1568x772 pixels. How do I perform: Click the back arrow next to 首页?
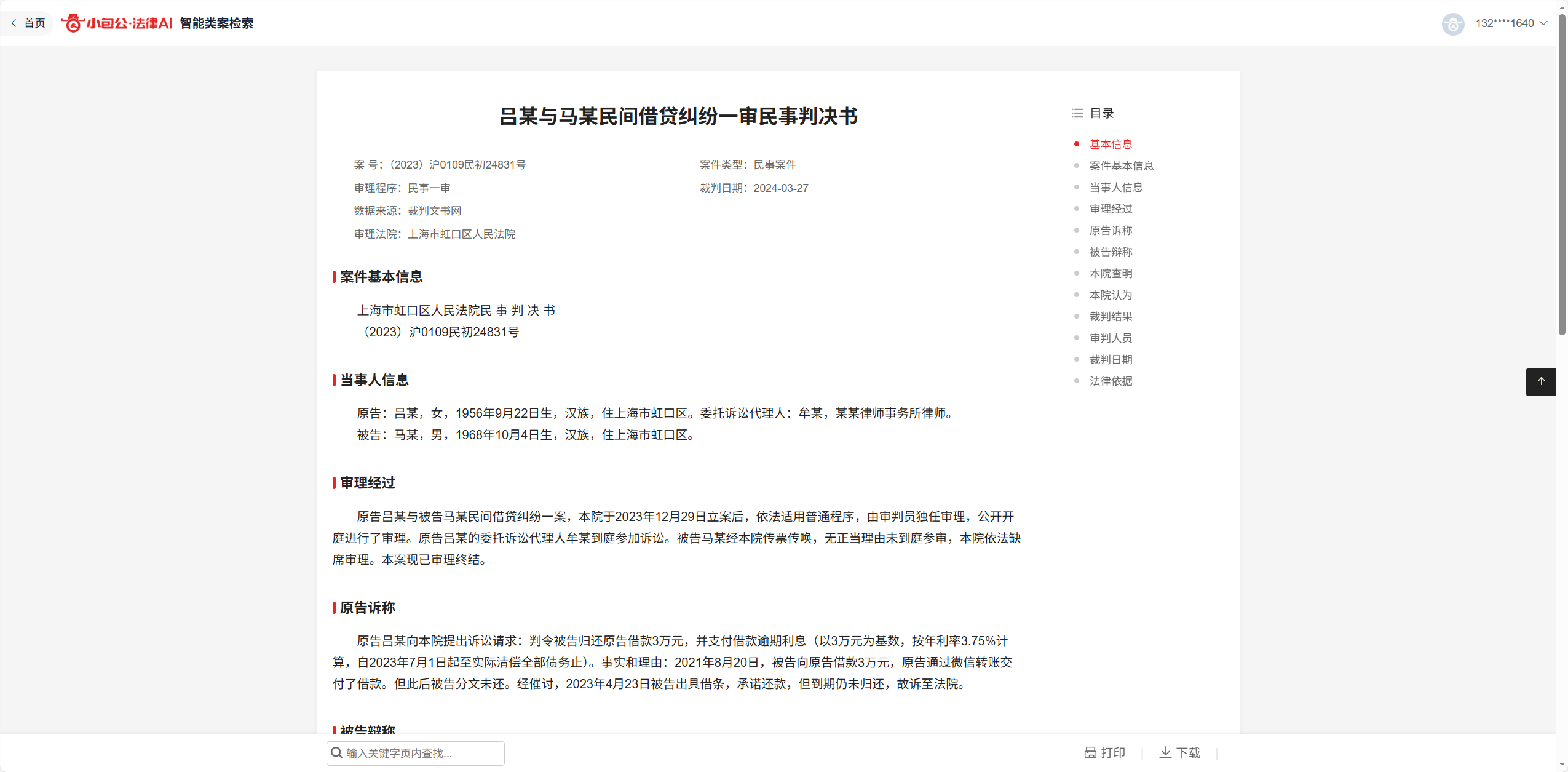pyautogui.click(x=14, y=23)
